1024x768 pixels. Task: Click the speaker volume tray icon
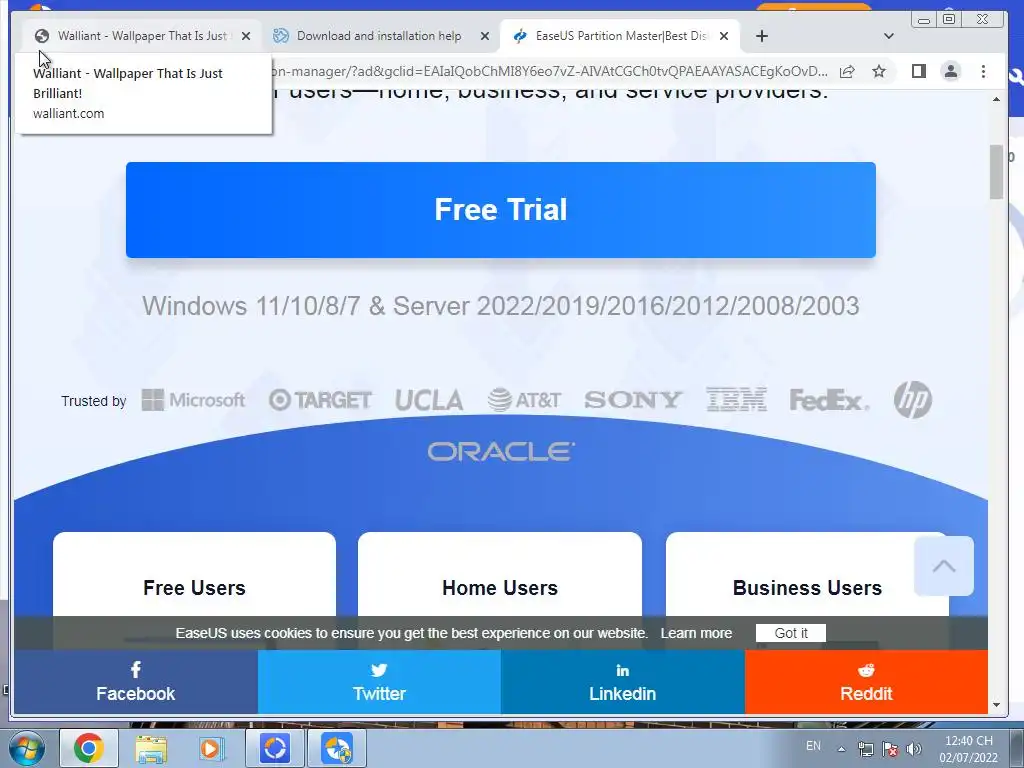point(914,749)
